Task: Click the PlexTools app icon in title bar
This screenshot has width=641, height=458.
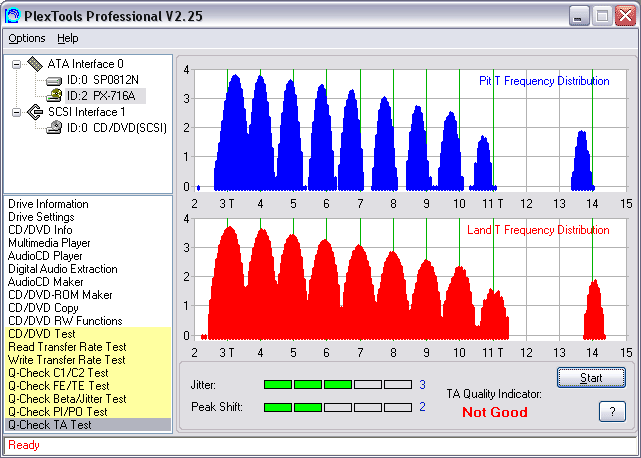Action: 12,16
